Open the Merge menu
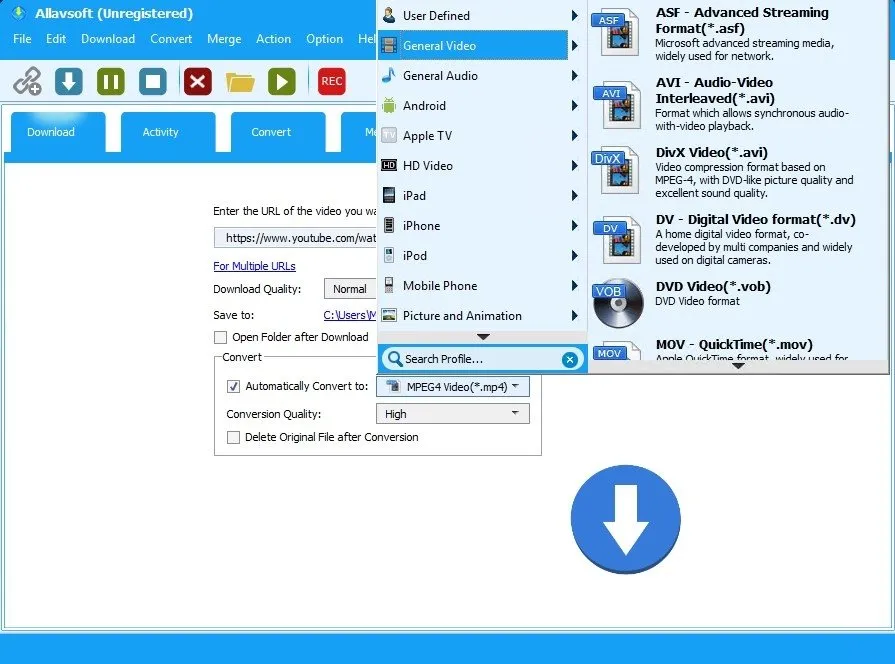895x664 pixels. click(x=224, y=39)
